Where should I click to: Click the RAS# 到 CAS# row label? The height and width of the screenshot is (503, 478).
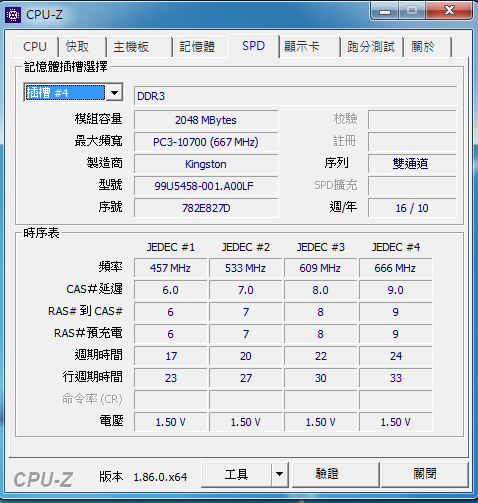tap(85, 311)
